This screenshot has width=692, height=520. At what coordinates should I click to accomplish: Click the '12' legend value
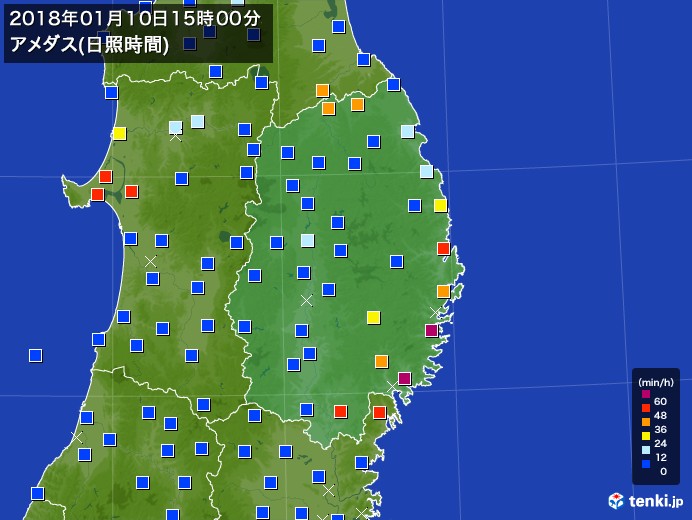(x=661, y=457)
